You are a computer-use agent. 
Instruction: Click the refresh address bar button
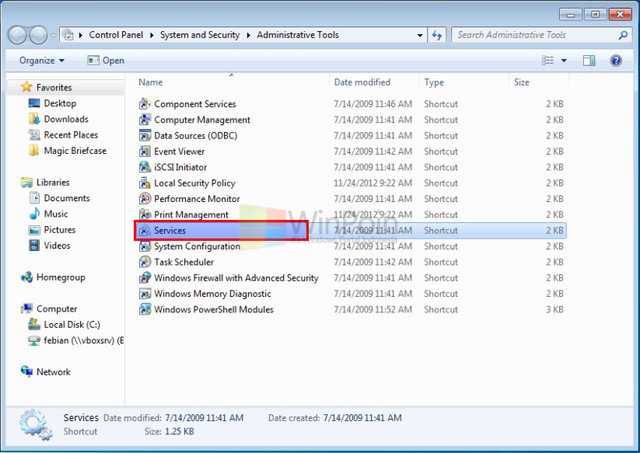tap(437, 35)
